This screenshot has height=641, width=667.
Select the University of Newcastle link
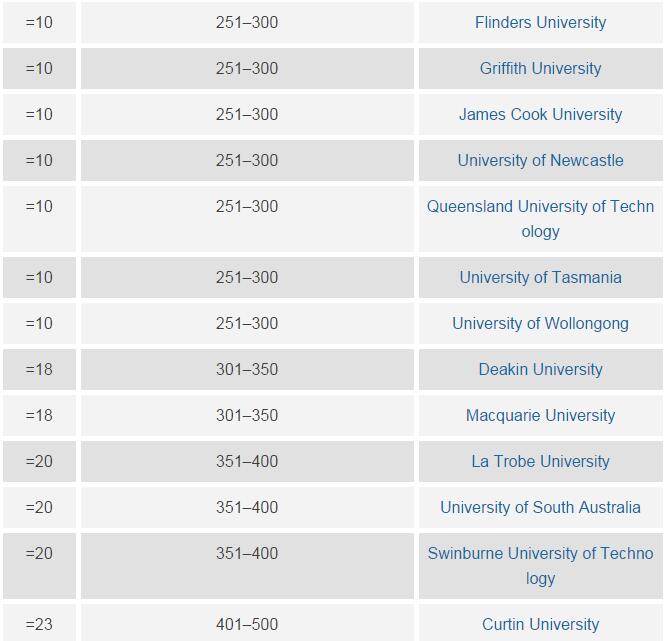pyautogui.click(x=540, y=160)
